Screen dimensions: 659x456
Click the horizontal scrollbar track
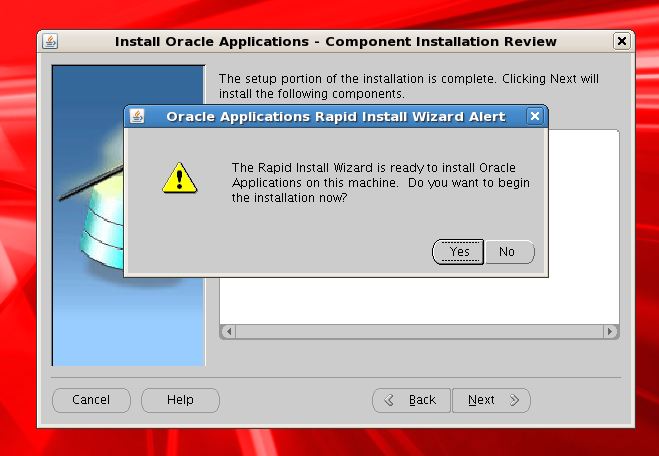tap(419, 332)
